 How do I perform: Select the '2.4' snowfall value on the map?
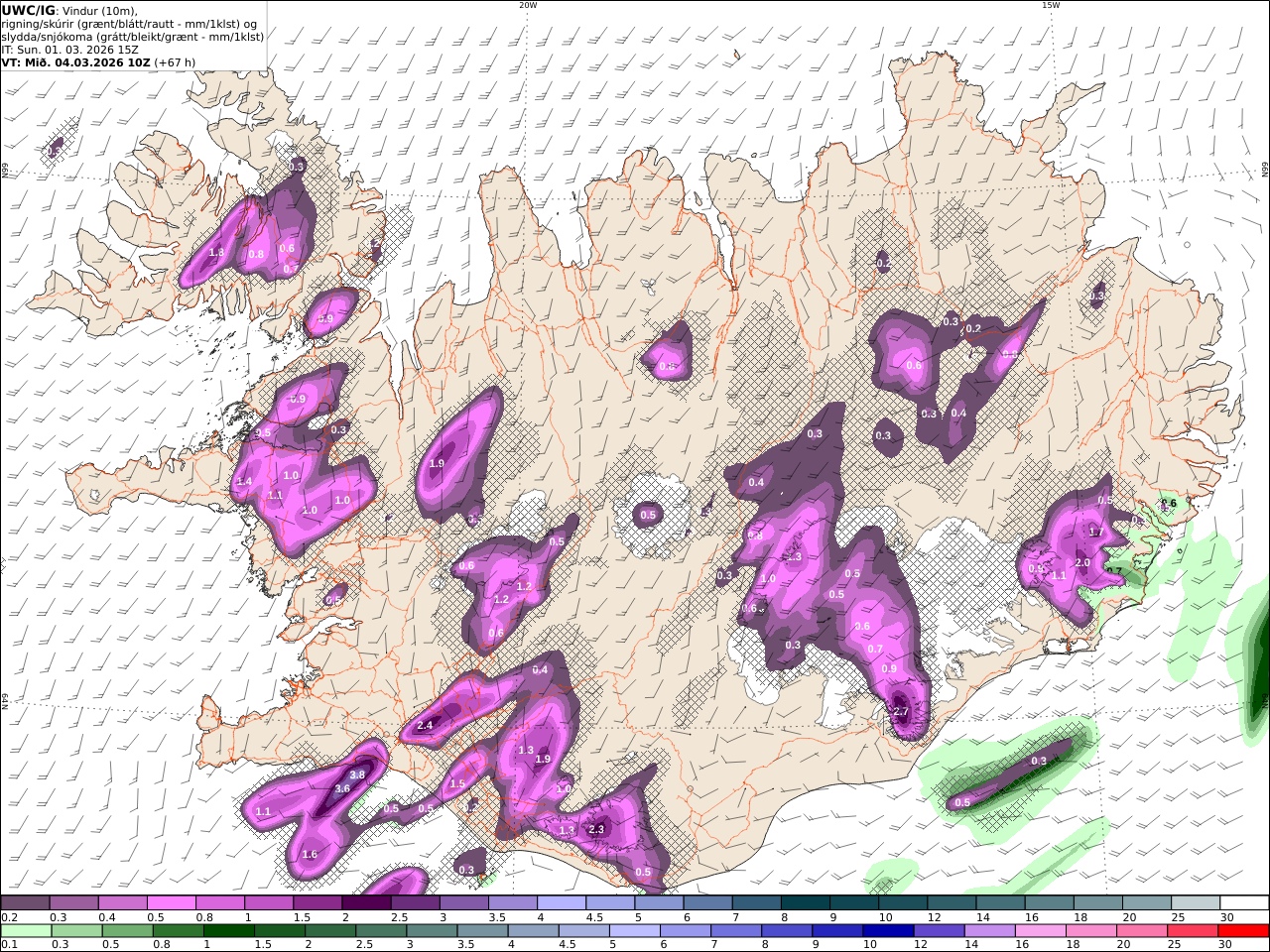tap(426, 726)
